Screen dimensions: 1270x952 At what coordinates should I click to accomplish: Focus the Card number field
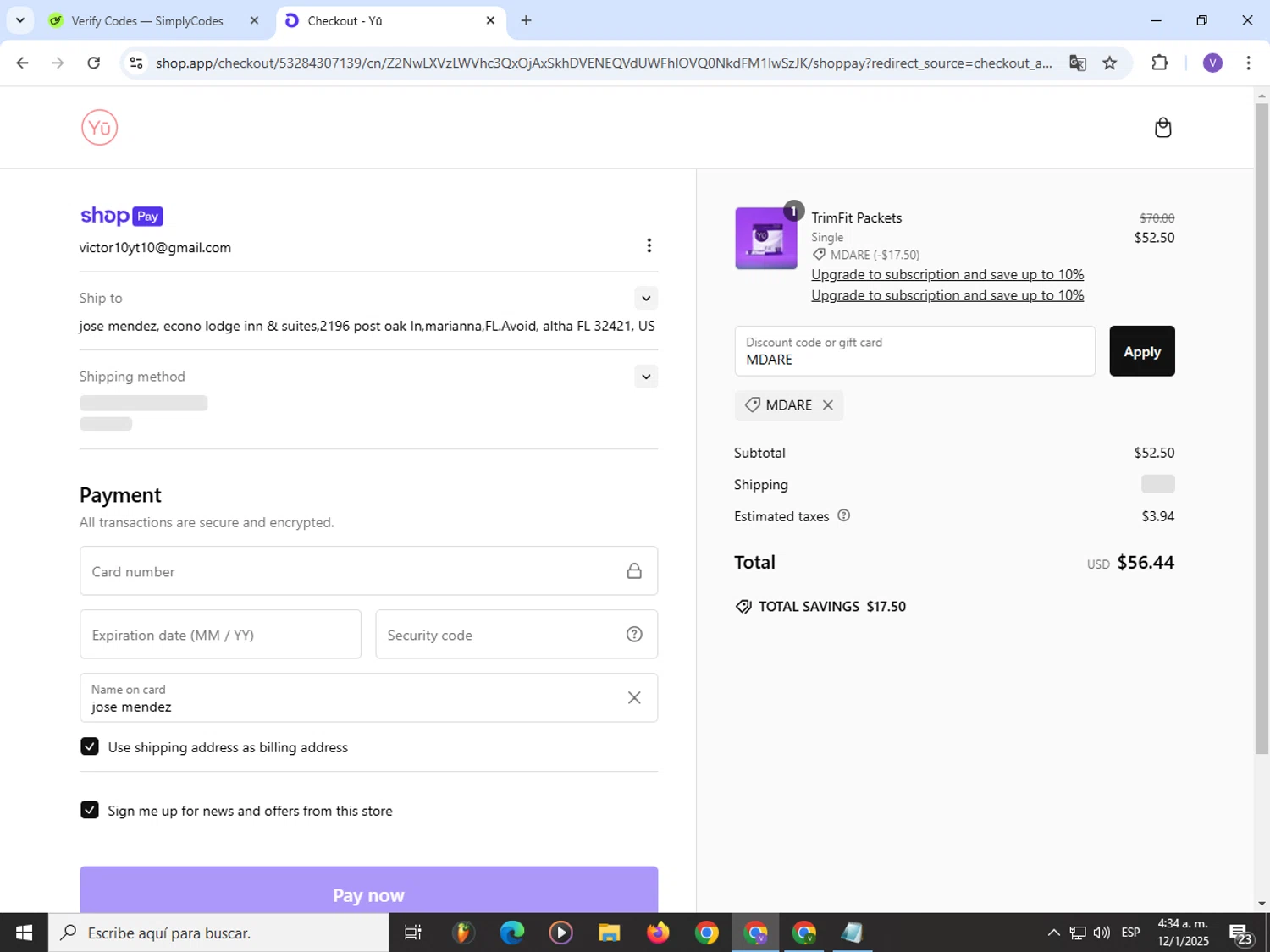point(368,571)
